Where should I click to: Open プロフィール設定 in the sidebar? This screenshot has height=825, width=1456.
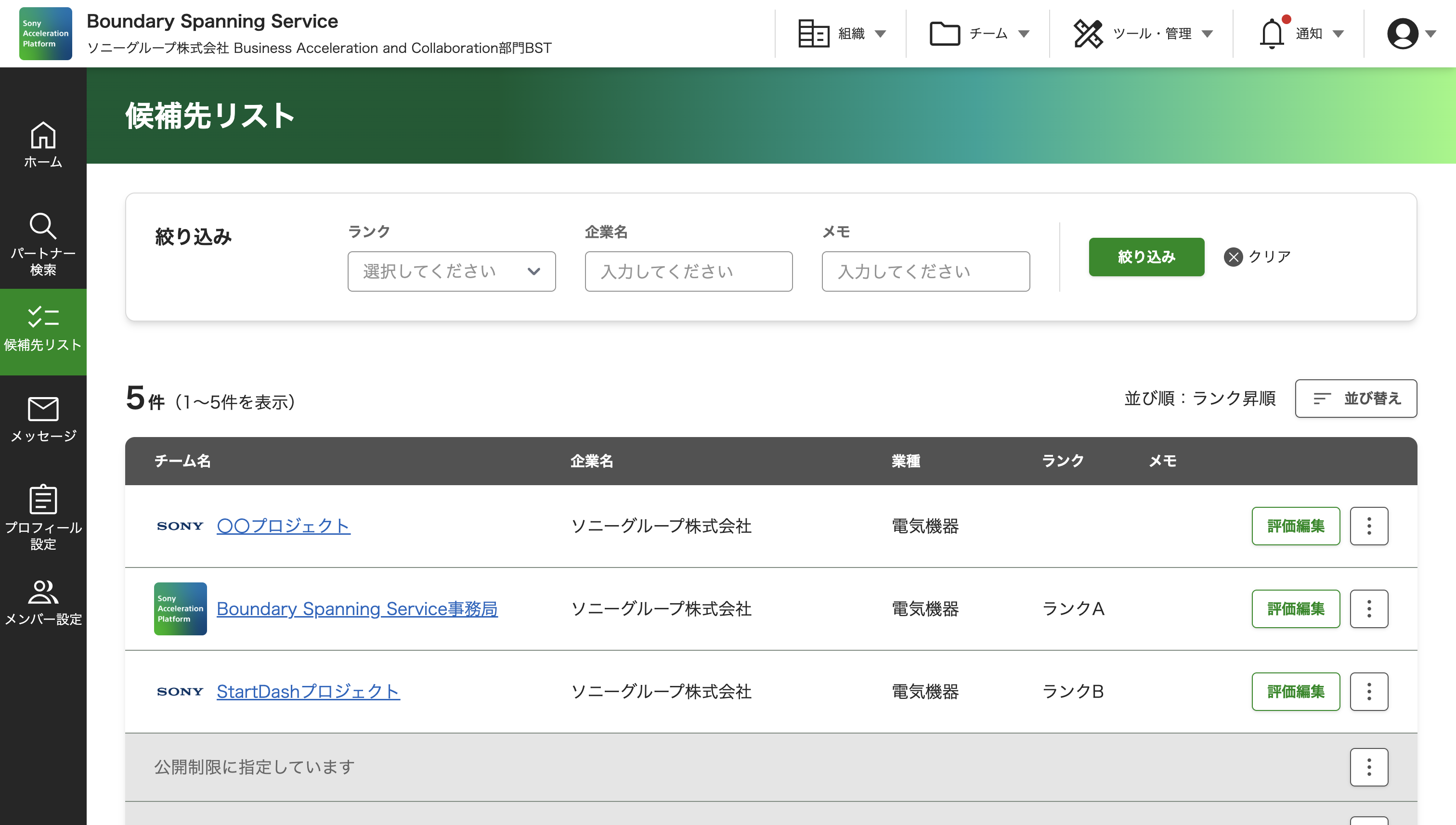(43, 517)
